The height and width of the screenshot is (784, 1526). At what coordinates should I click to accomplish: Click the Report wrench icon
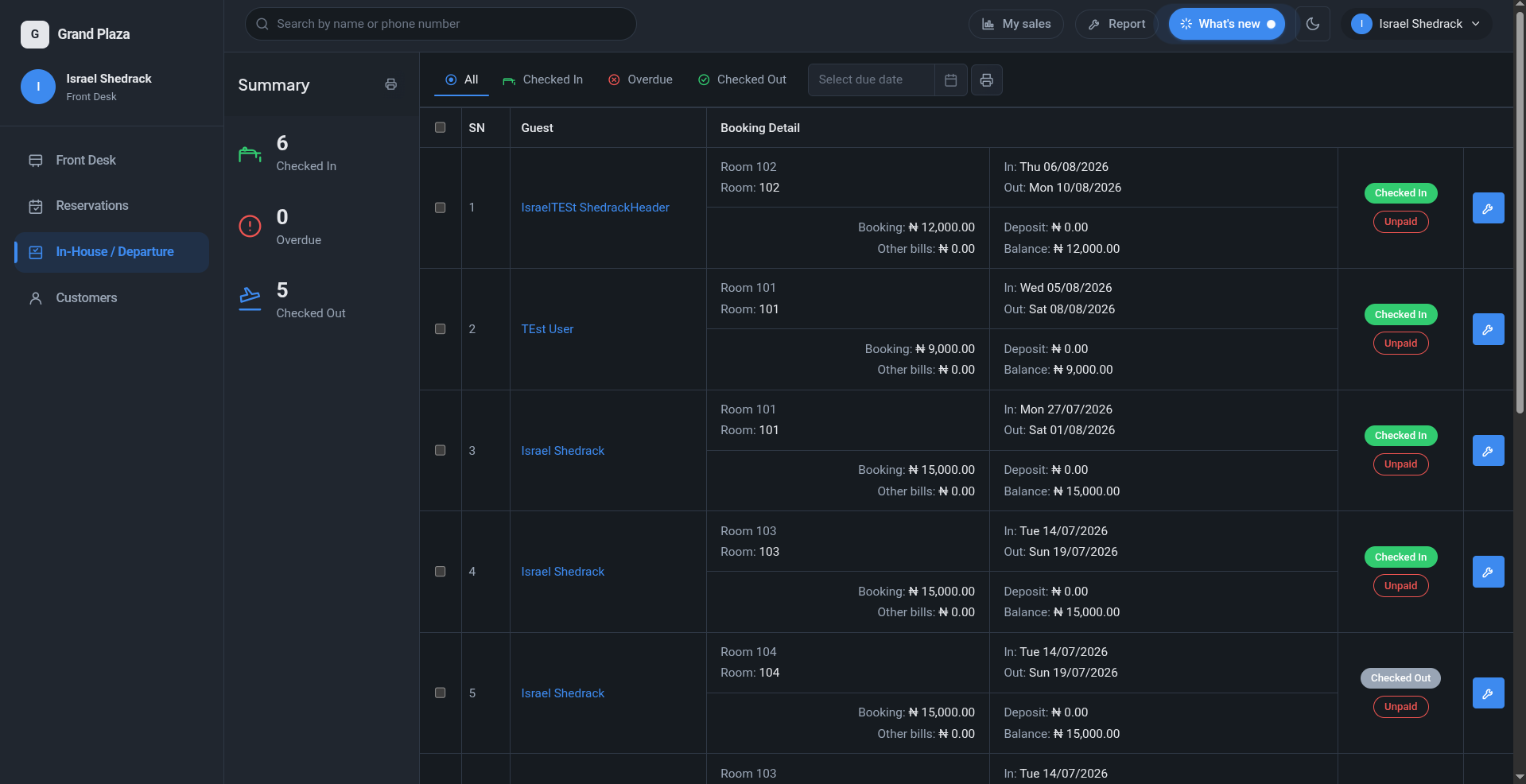coord(1094,25)
